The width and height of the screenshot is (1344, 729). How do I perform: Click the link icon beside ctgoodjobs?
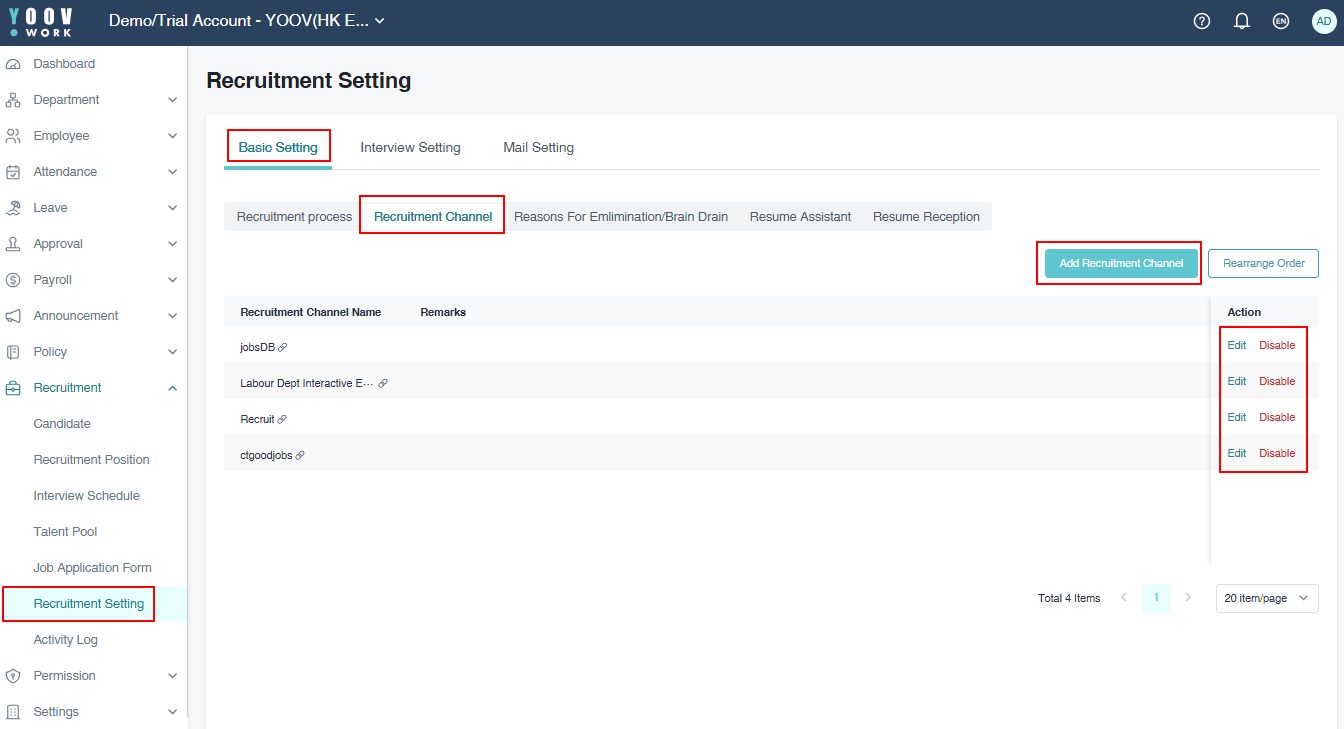point(300,455)
